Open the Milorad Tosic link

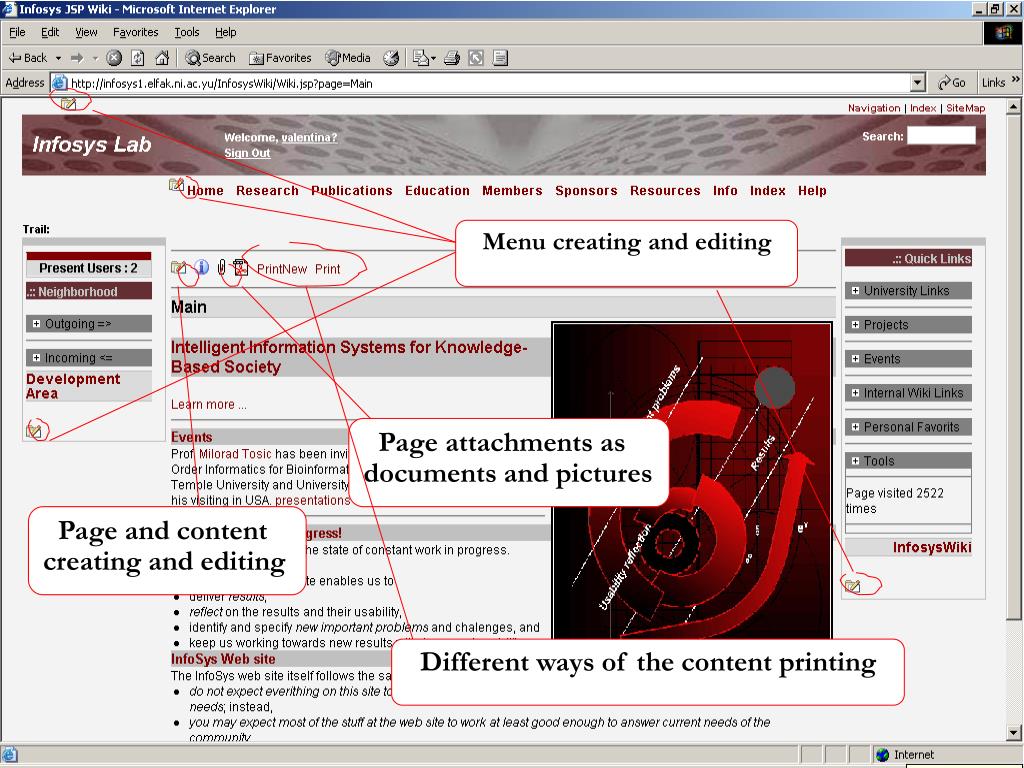[234, 454]
